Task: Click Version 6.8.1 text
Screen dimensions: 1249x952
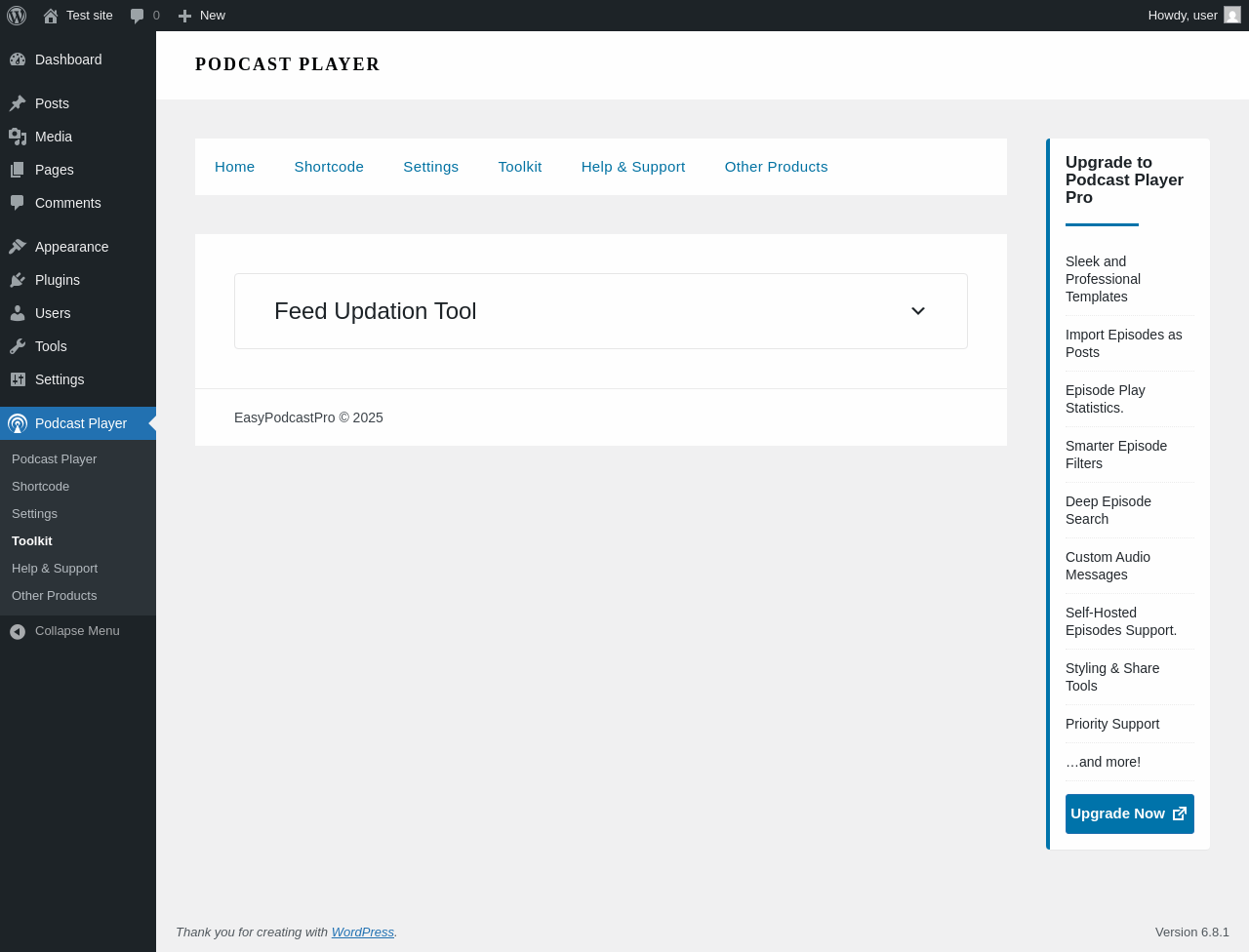Action: coord(1192,932)
